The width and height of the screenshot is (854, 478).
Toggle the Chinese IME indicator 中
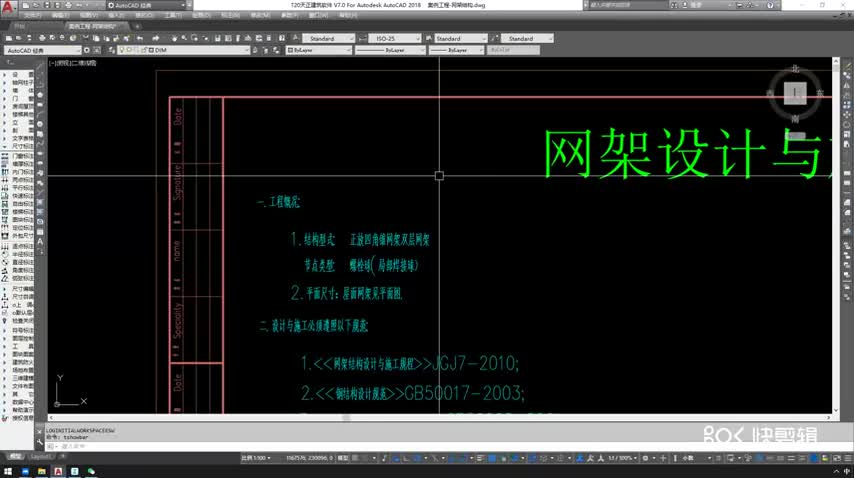coord(847,471)
